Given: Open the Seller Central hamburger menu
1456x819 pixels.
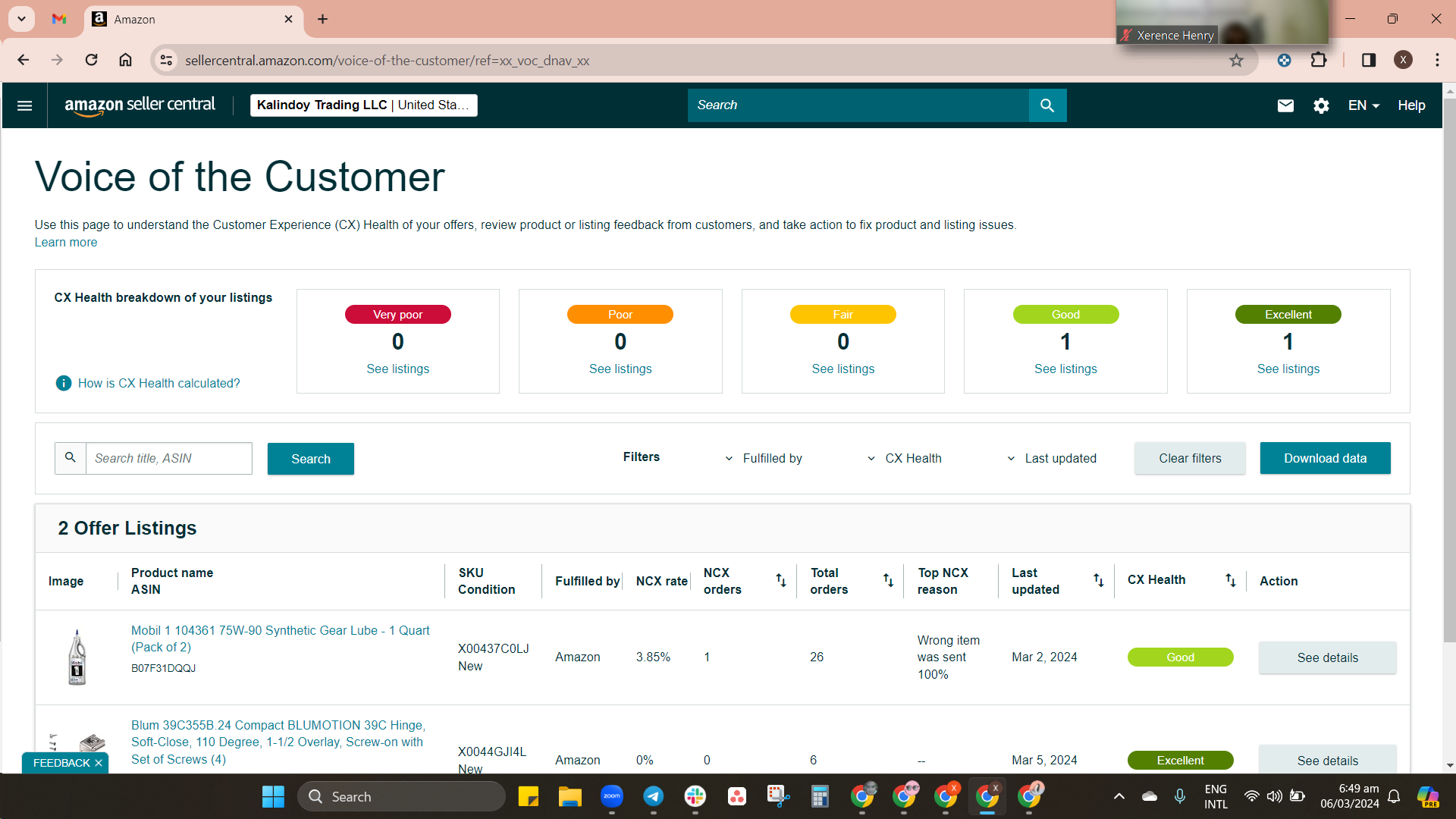Looking at the screenshot, I should point(24,105).
